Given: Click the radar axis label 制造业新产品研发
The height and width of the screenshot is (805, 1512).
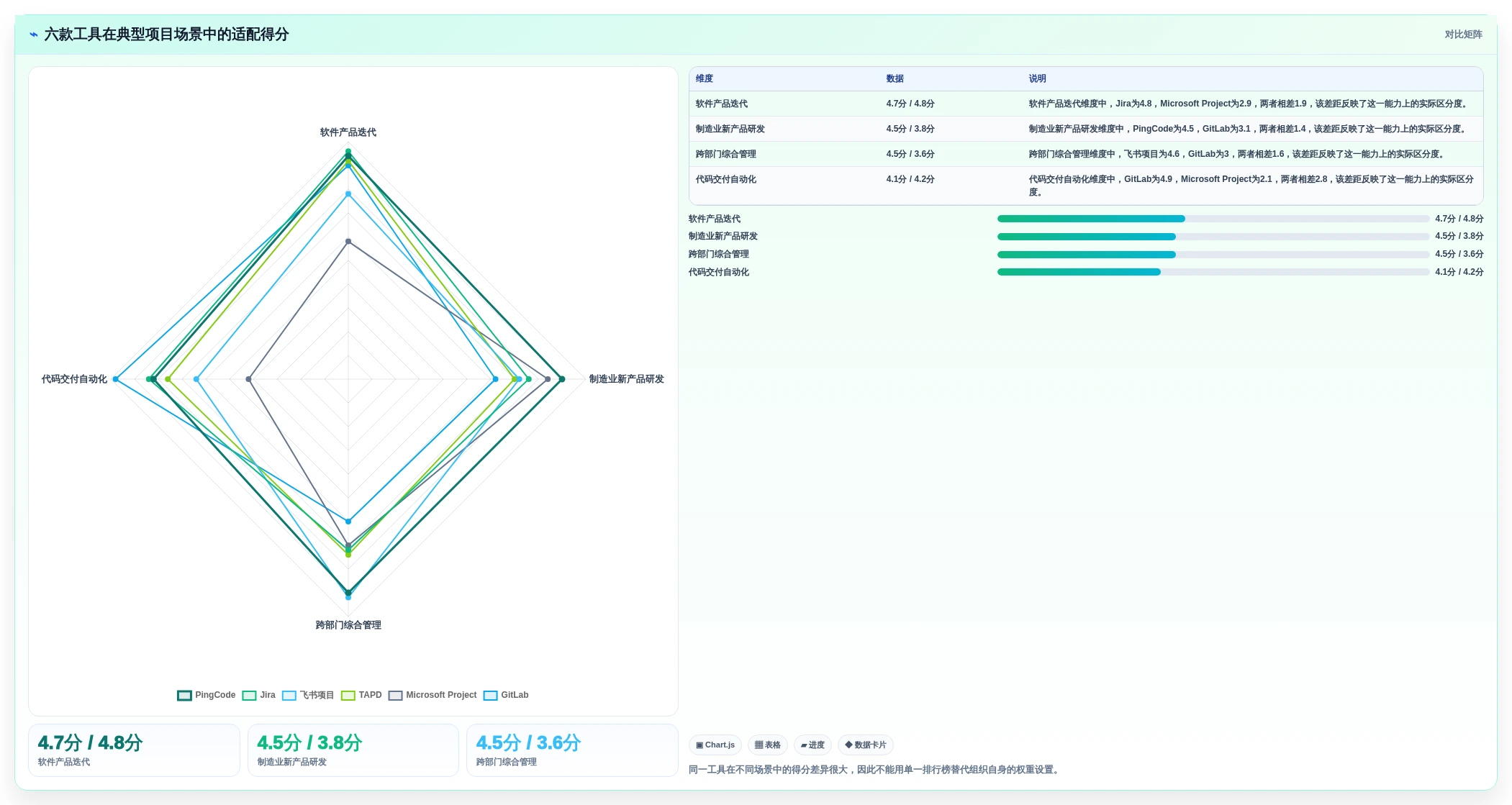Looking at the screenshot, I should coord(626,379).
